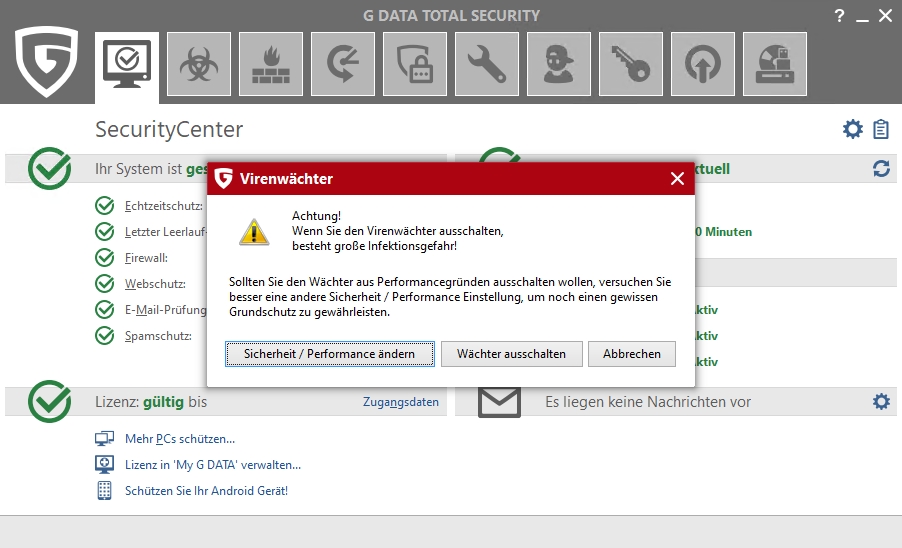This screenshot has width=902, height=548.
Task: Click Sicherheit / Performance ändern button
Action: coord(330,354)
